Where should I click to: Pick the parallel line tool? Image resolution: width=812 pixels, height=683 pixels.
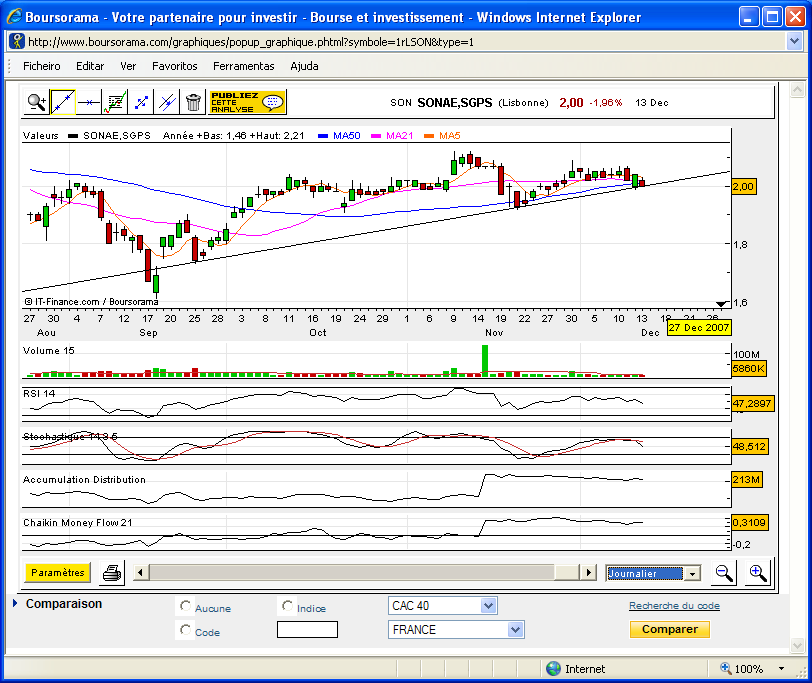point(167,102)
